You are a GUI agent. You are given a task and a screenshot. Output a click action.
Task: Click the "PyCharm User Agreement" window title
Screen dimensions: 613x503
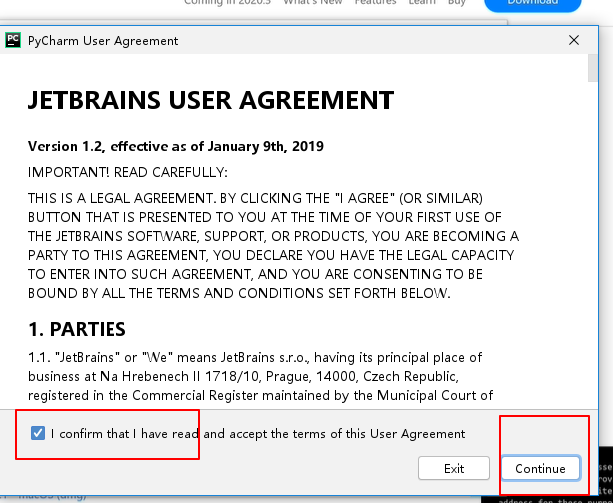tap(103, 41)
